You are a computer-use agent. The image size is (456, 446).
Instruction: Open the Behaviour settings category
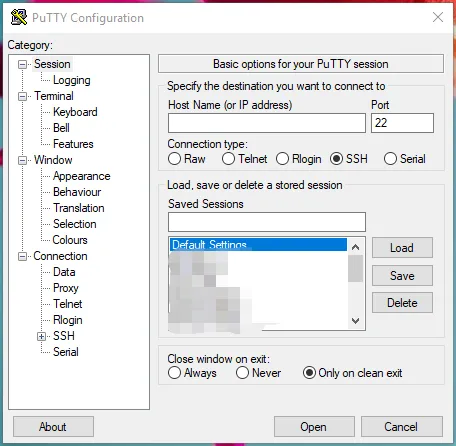coord(77,192)
